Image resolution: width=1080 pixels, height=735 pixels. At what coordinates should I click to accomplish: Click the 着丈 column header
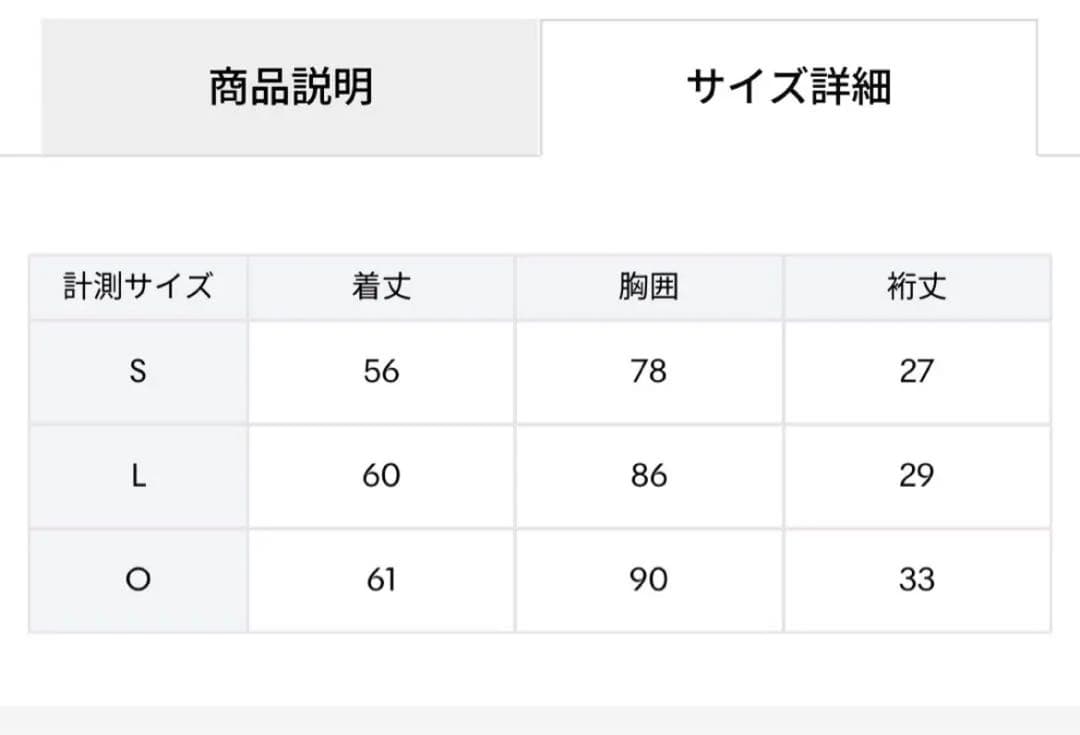coord(380,286)
